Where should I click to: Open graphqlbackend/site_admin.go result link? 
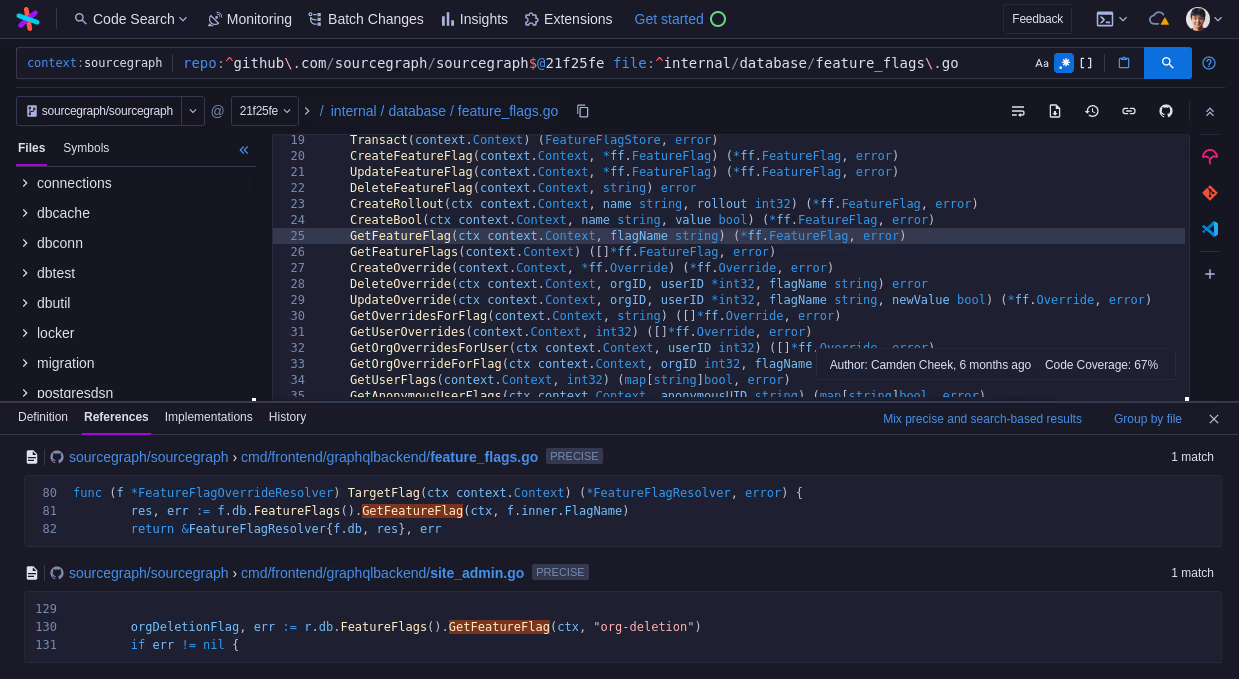tap(382, 573)
